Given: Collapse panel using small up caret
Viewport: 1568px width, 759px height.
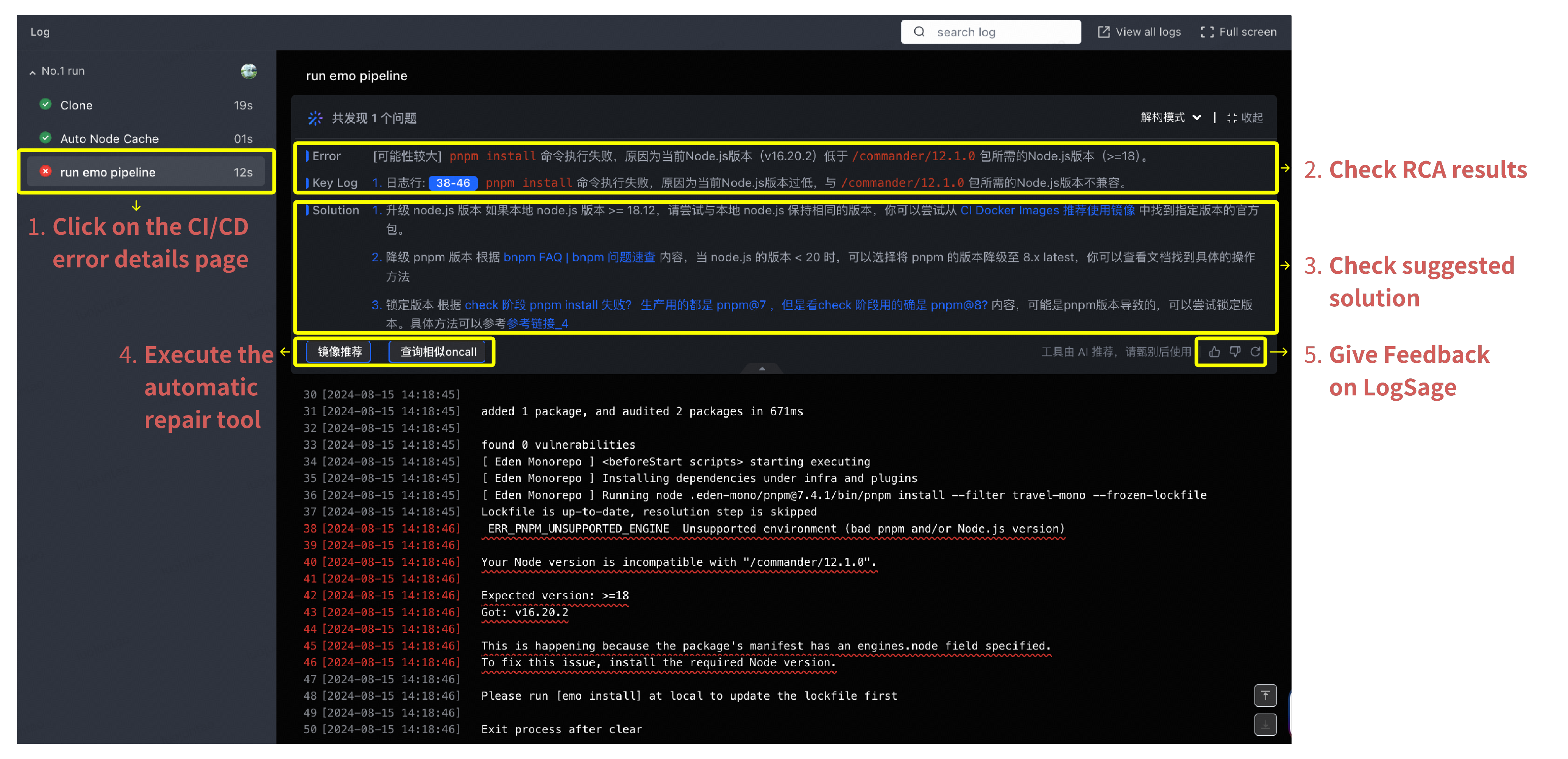Looking at the screenshot, I should point(761,369).
